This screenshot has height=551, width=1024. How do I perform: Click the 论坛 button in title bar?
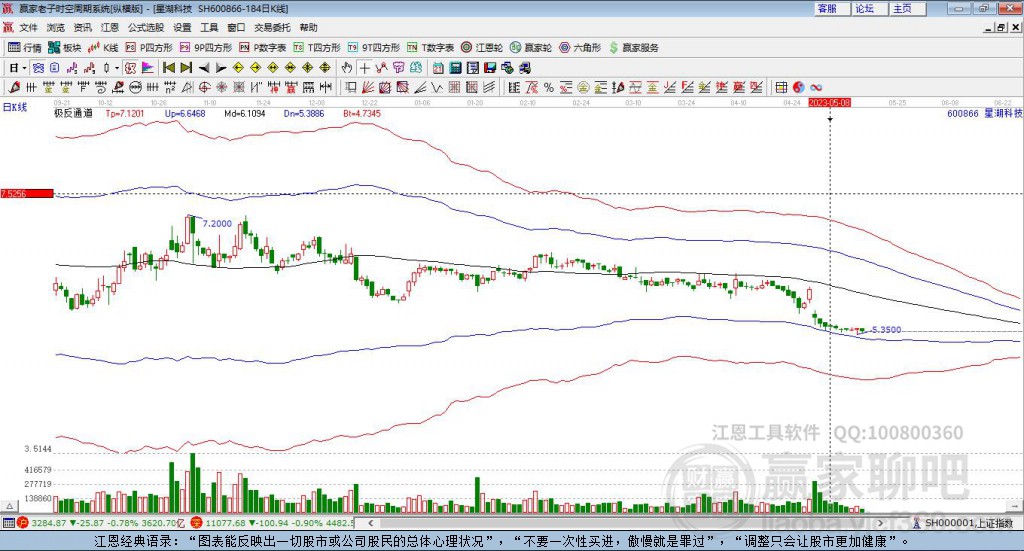click(869, 8)
